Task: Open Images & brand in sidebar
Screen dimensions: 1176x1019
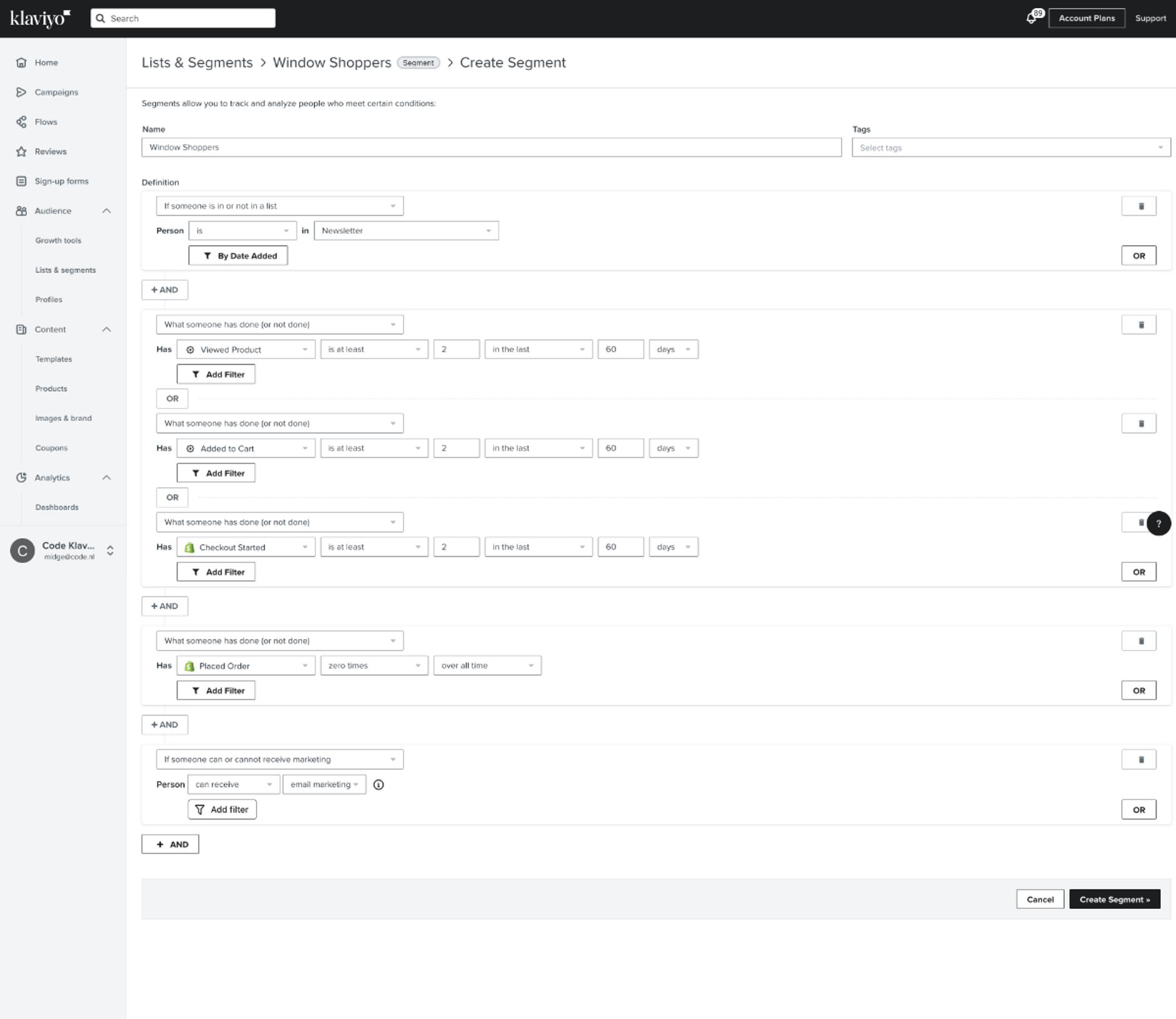Action: coord(63,418)
